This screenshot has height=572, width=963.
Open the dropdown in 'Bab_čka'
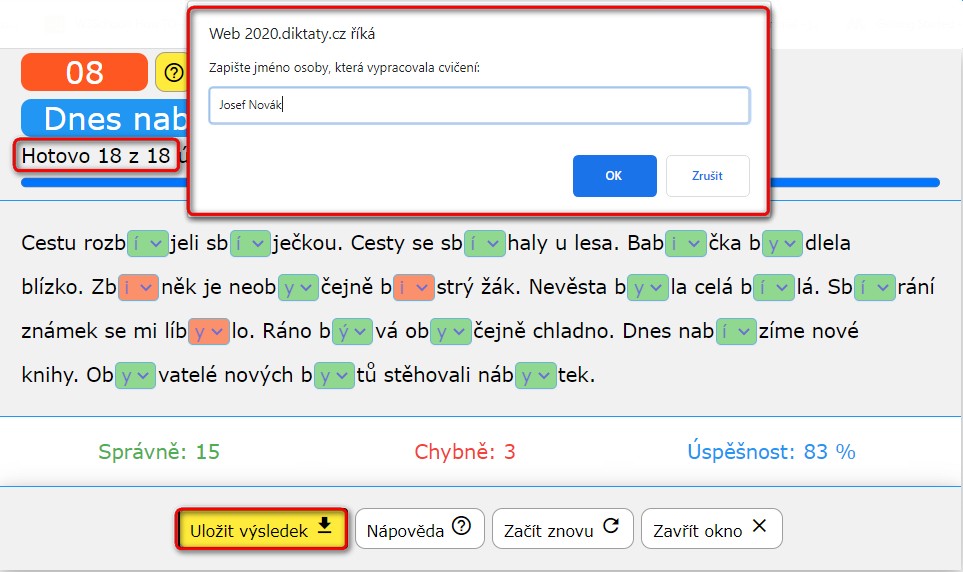click(686, 243)
